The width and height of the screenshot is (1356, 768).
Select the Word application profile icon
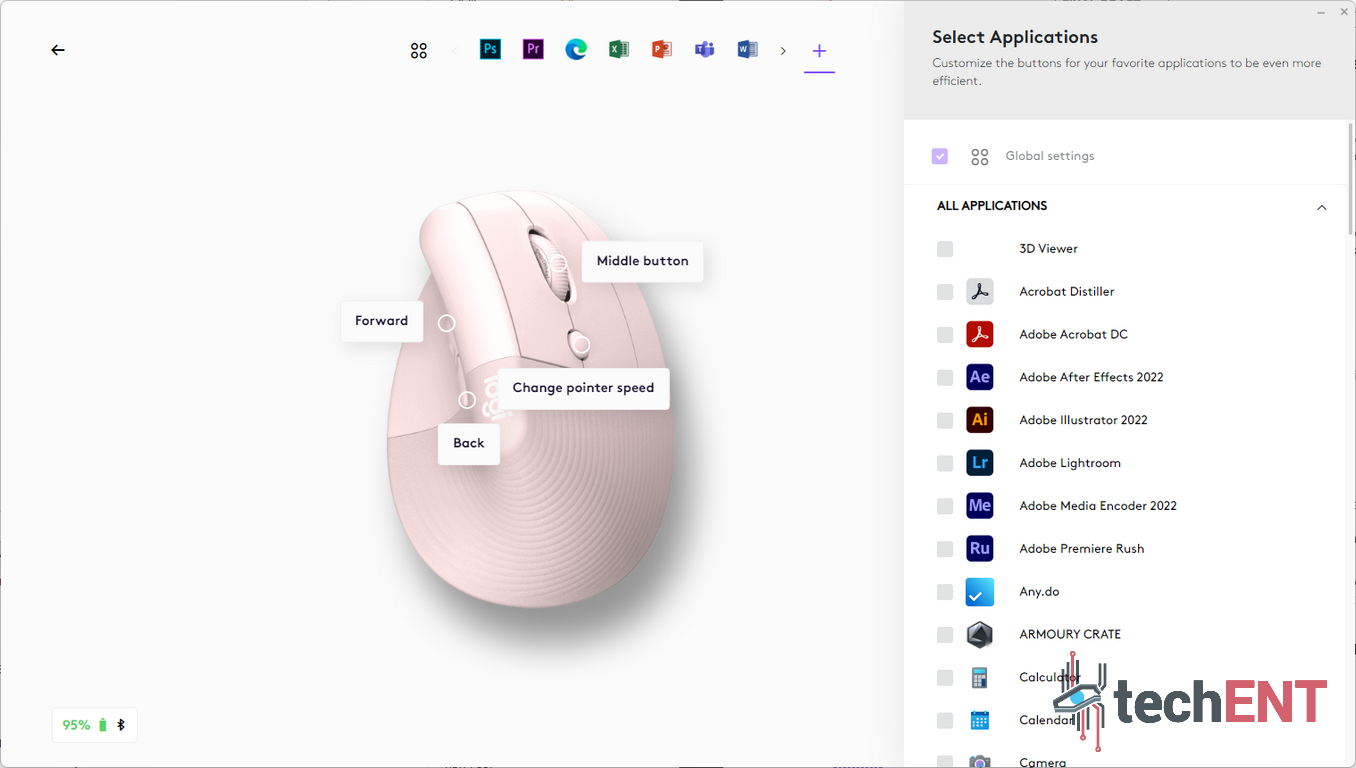coord(747,50)
